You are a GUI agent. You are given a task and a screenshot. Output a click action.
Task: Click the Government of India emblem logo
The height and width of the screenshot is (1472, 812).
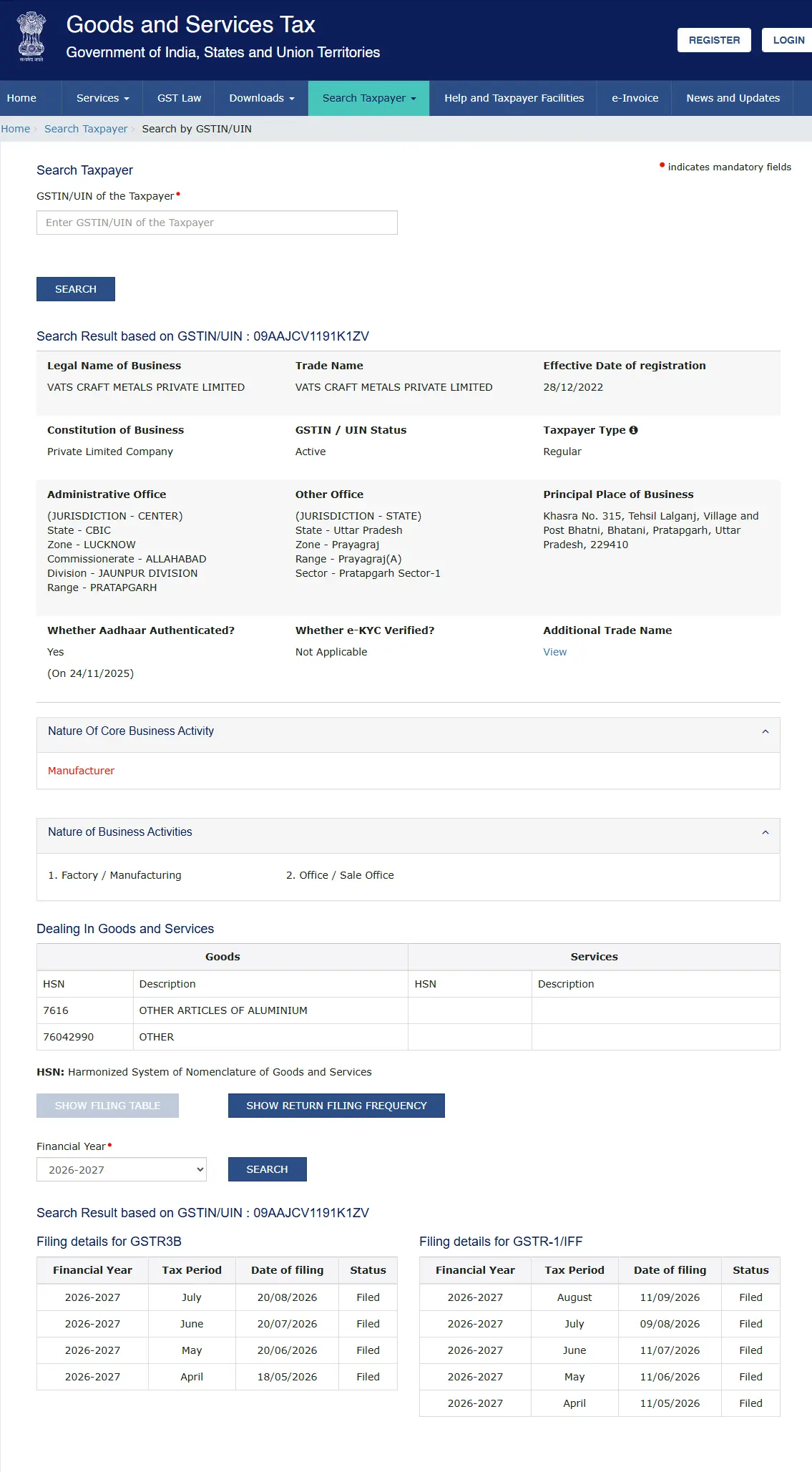[31, 36]
